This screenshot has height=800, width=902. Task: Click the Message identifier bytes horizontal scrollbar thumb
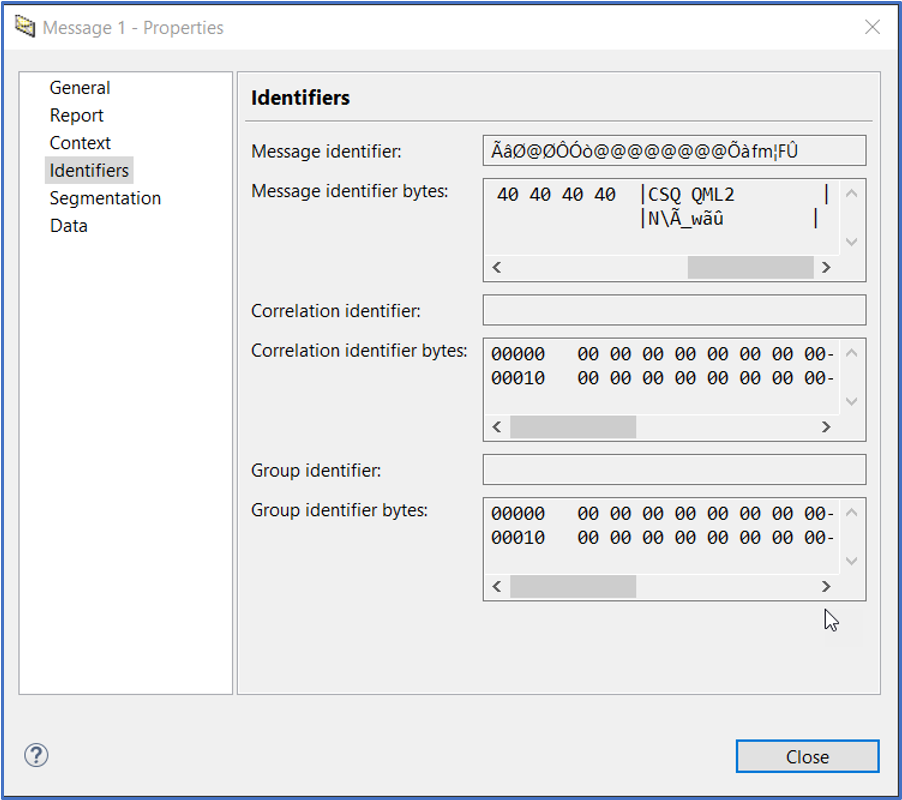[x=750, y=268]
